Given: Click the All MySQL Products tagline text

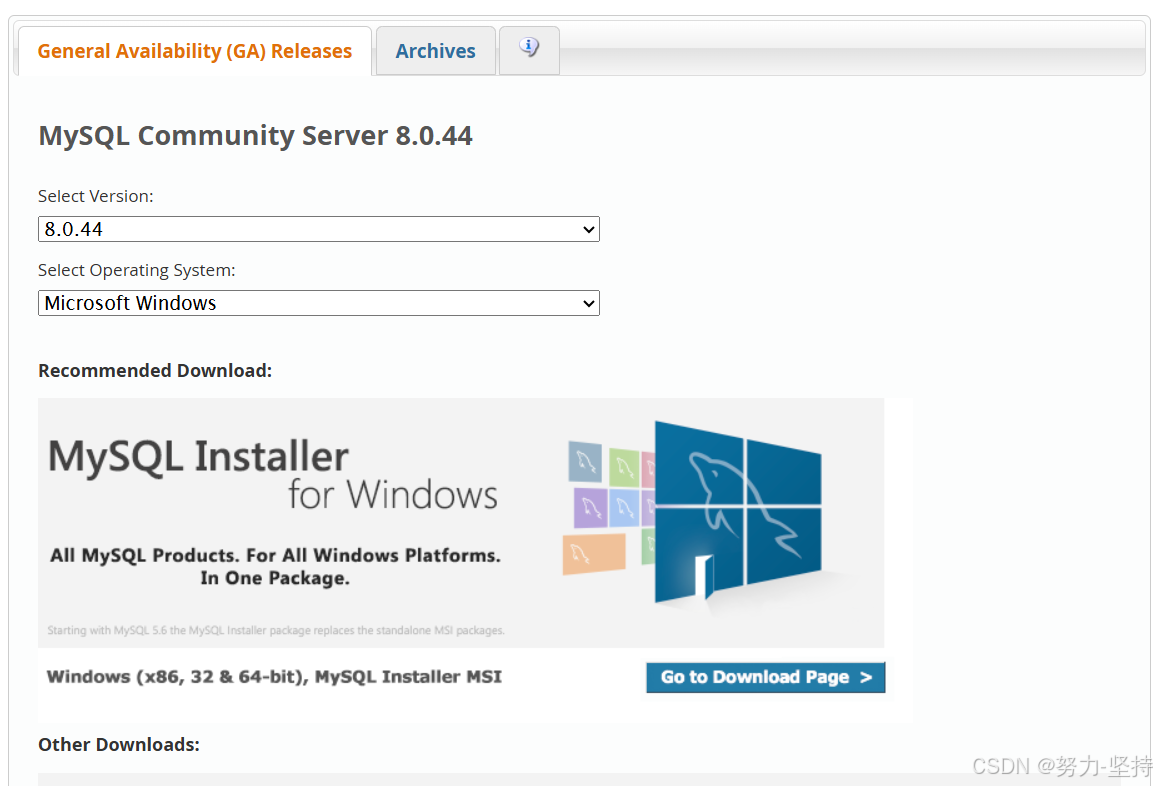Looking at the screenshot, I should tap(275, 566).
